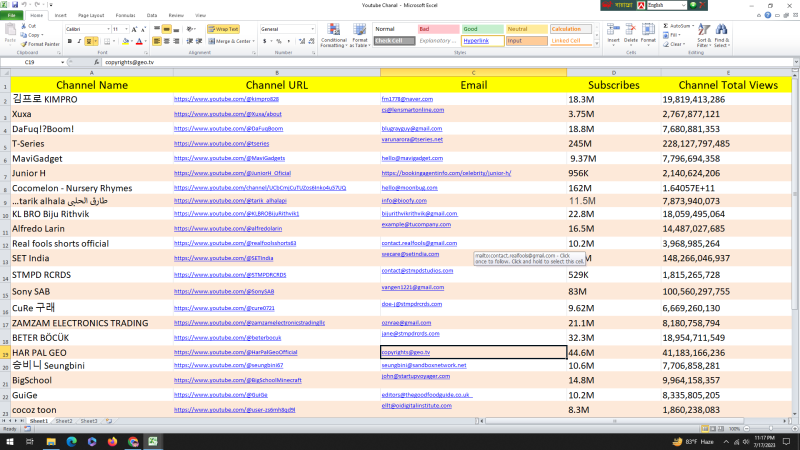Open the font size dropdown
The image size is (800, 450).
tap(126, 29)
